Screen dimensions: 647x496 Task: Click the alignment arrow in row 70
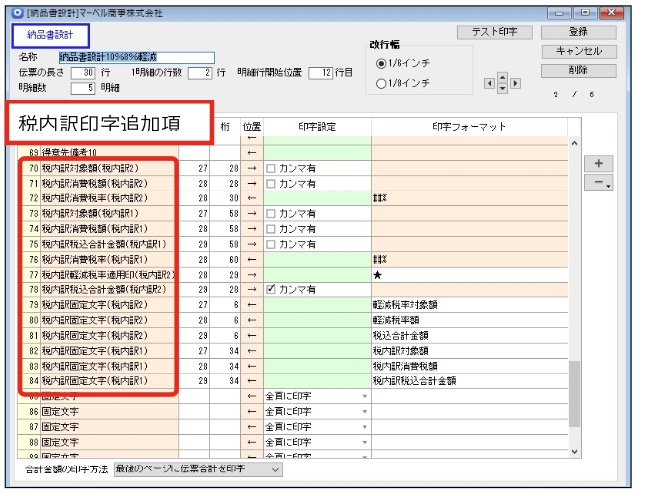click(251, 171)
